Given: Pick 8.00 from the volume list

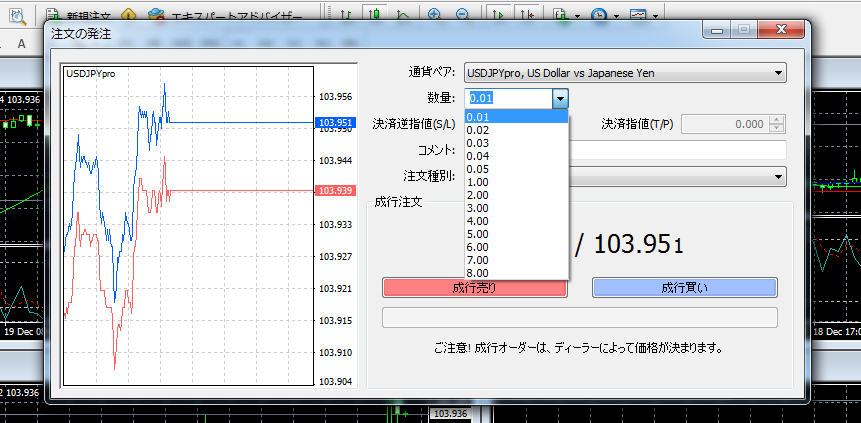Looking at the screenshot, I should 516,273.
